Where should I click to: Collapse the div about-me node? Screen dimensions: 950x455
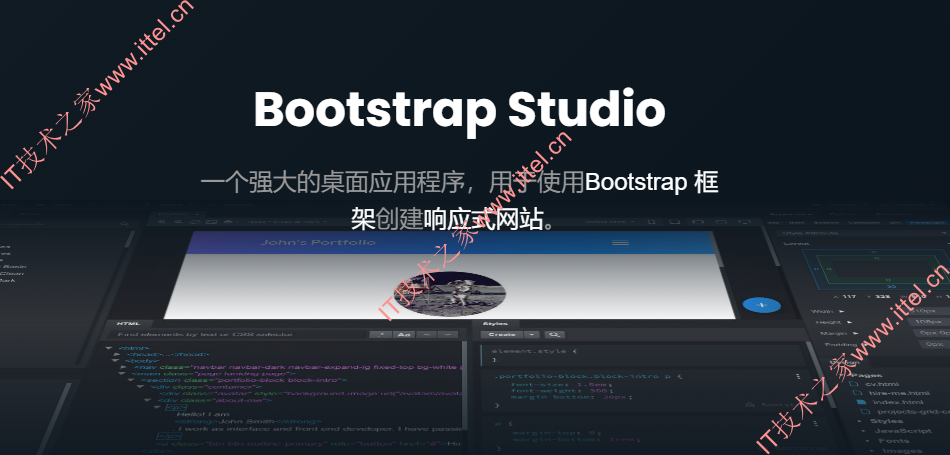point(148,400)
